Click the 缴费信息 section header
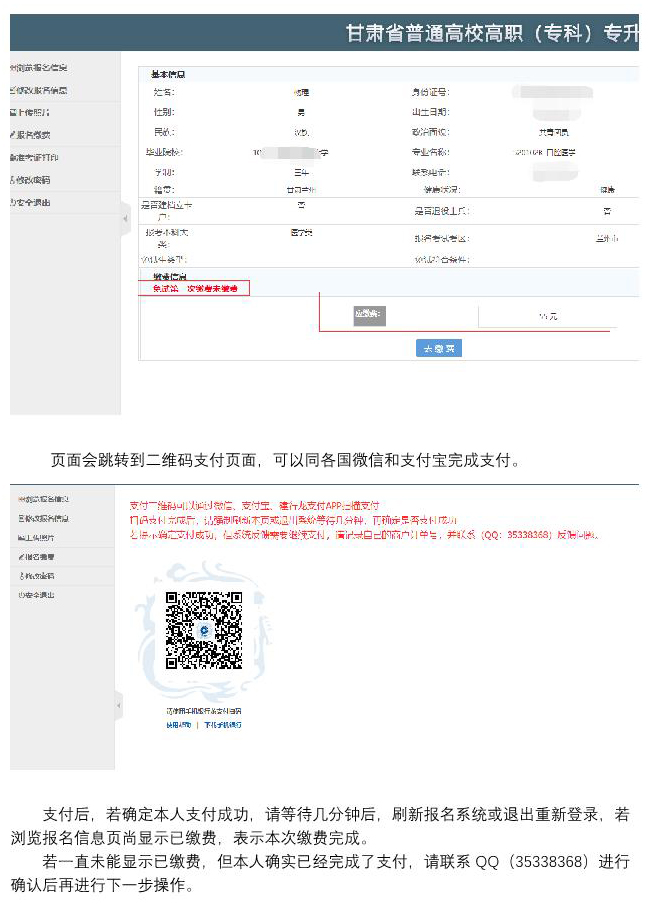 point(170,277)
